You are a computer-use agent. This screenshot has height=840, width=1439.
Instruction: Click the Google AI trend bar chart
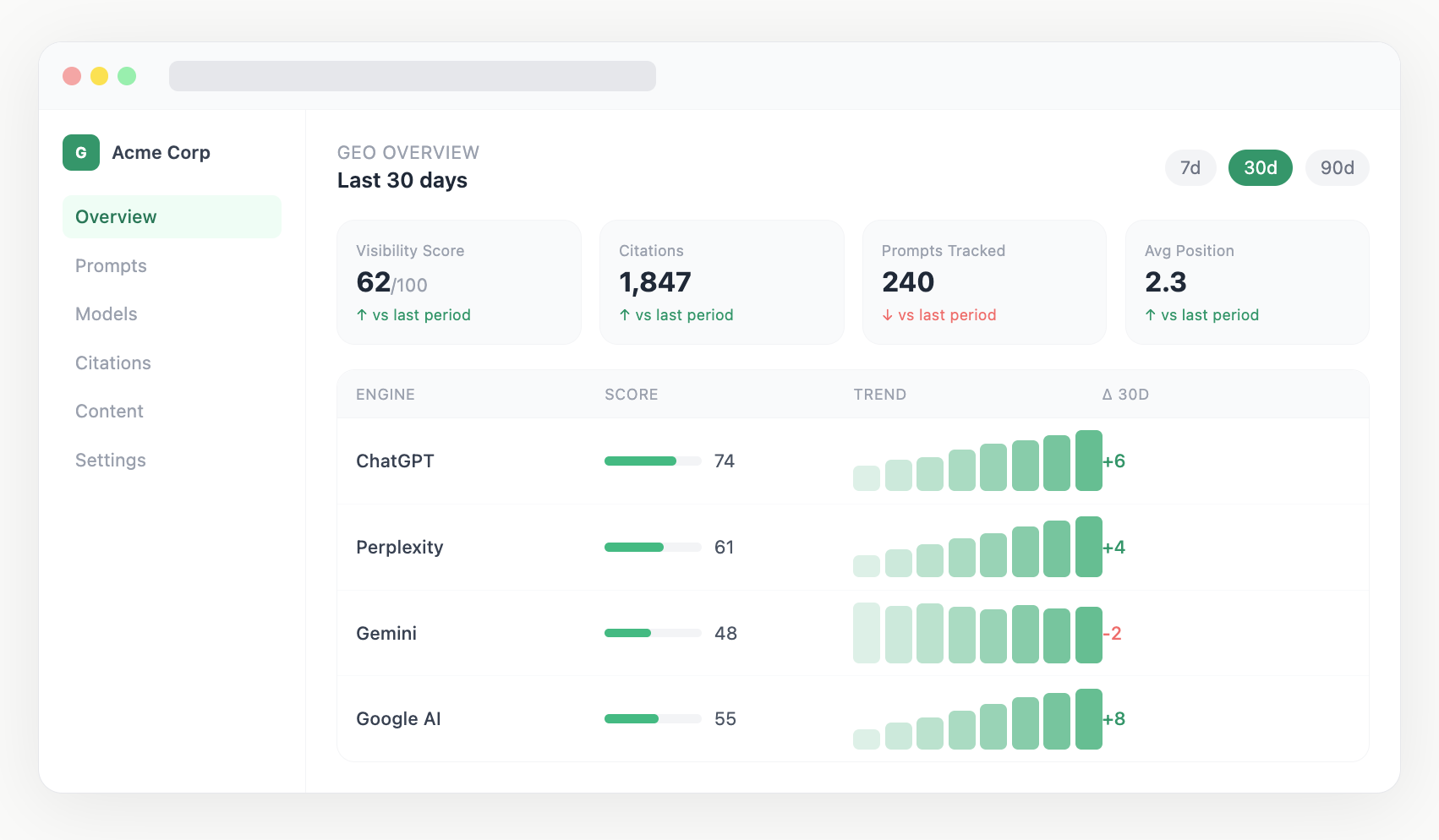[977, 719]
